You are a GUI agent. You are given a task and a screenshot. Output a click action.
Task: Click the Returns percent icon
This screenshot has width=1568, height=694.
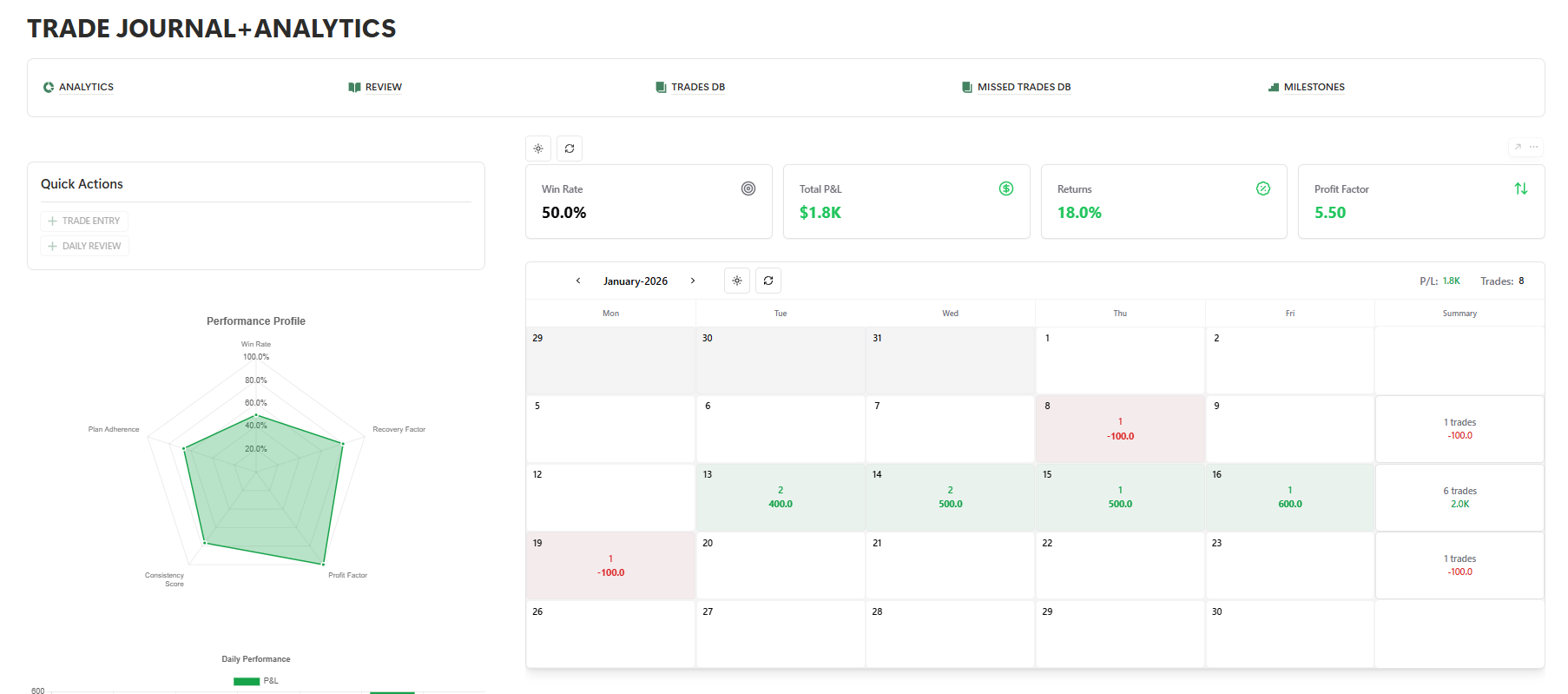click(x=1263, y=188)
